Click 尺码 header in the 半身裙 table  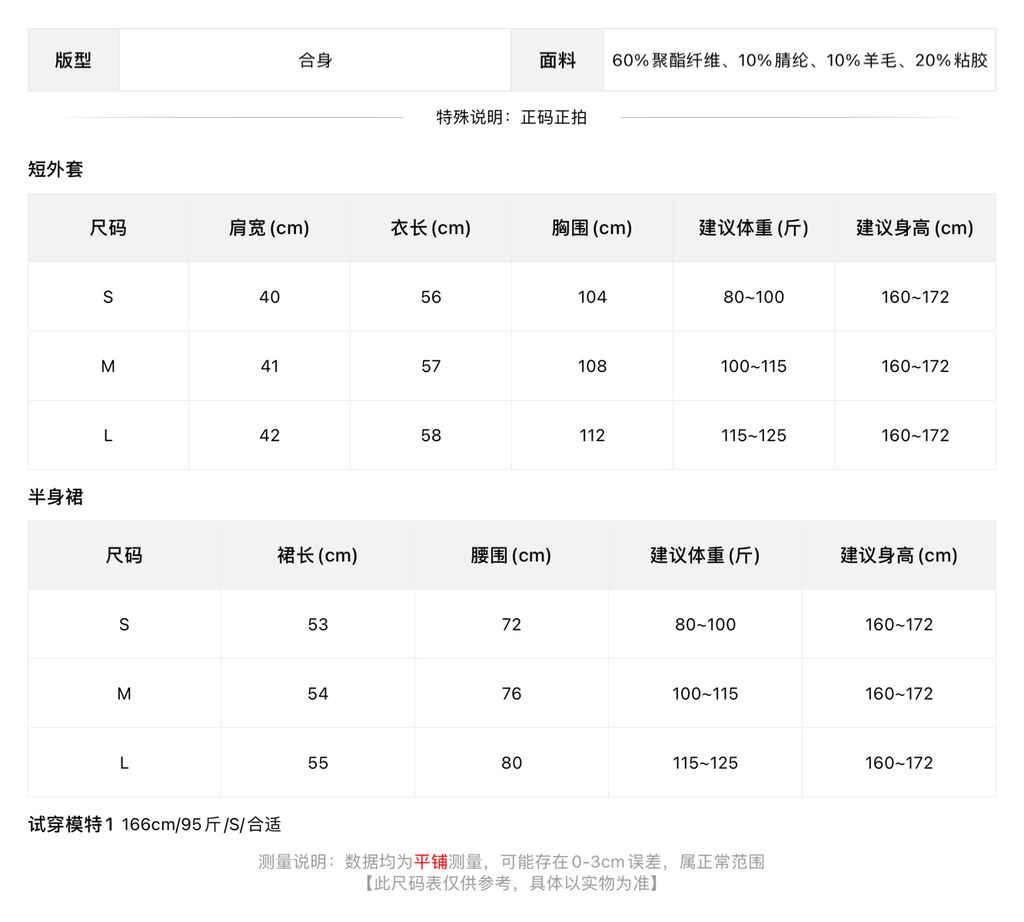point(123,556)
